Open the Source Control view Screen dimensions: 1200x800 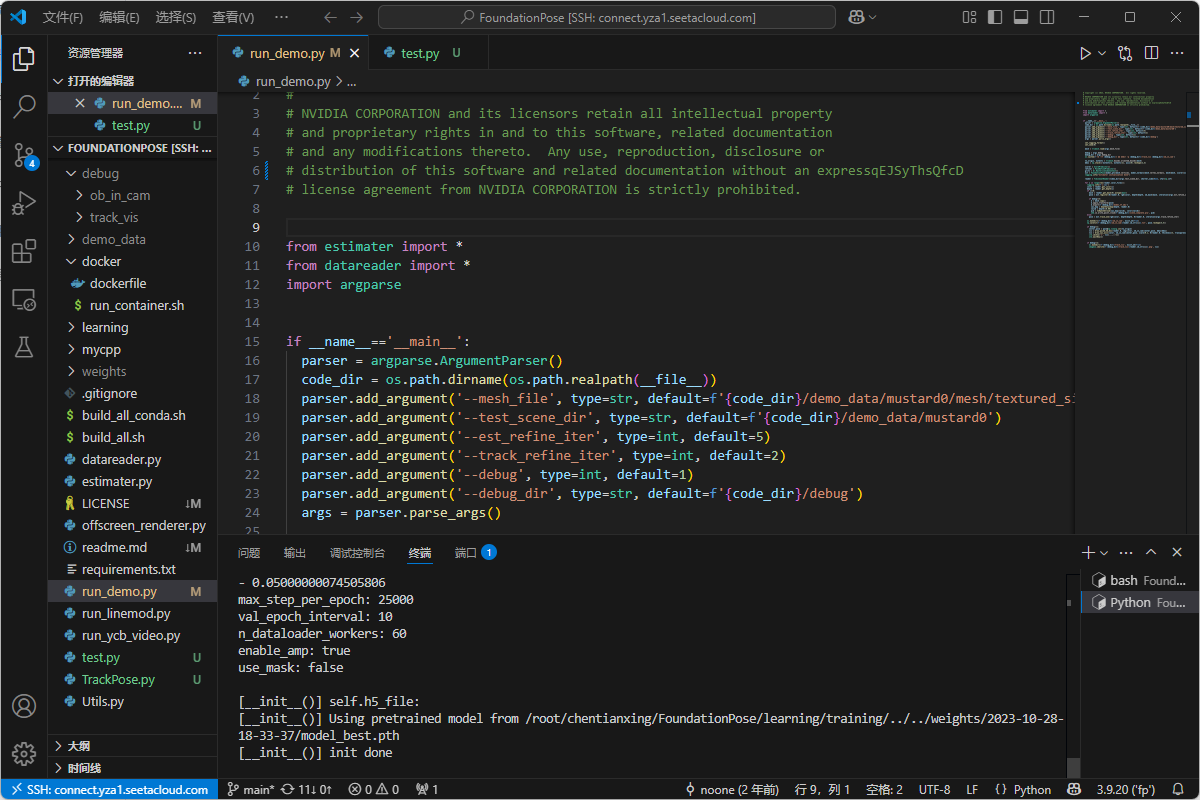tap(24, 155)
